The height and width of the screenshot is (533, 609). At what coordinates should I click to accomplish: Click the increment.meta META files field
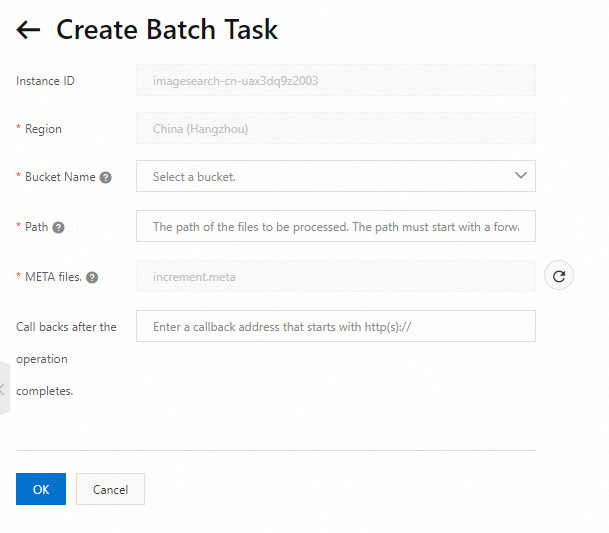[x=335, y=276]
